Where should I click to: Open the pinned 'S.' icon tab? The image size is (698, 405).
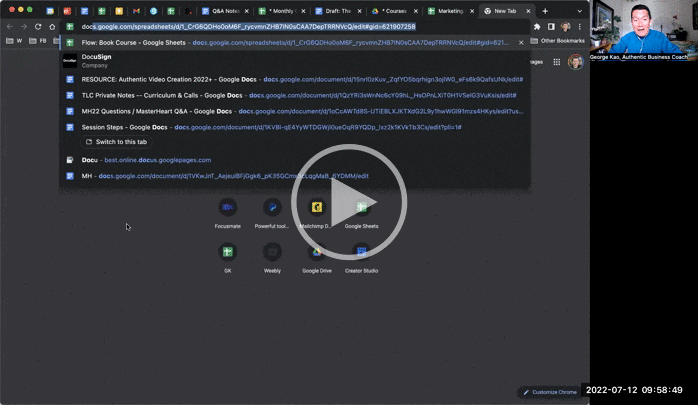(188, 11)
